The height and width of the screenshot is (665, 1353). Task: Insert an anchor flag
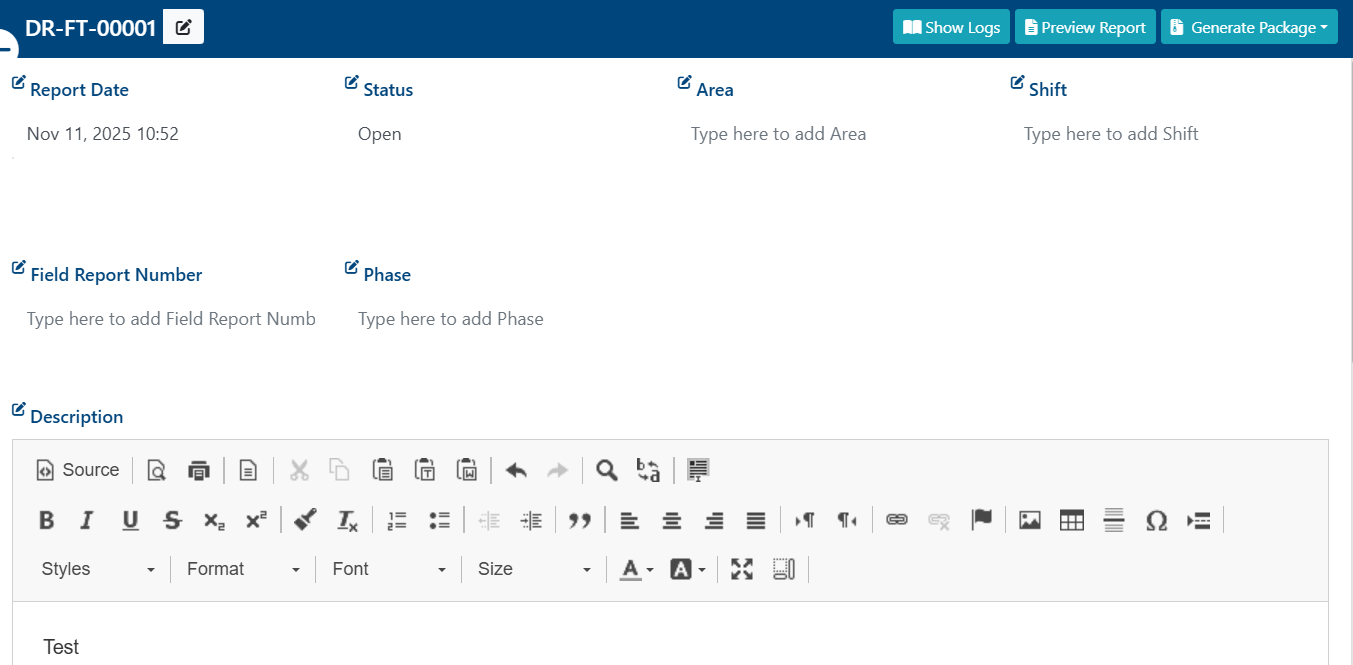click(982, 520)
